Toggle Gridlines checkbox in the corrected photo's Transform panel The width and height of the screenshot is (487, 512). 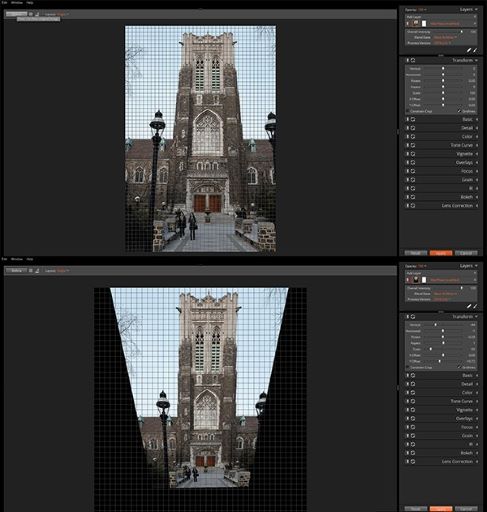pyautogui.click(x=459, y=367)
